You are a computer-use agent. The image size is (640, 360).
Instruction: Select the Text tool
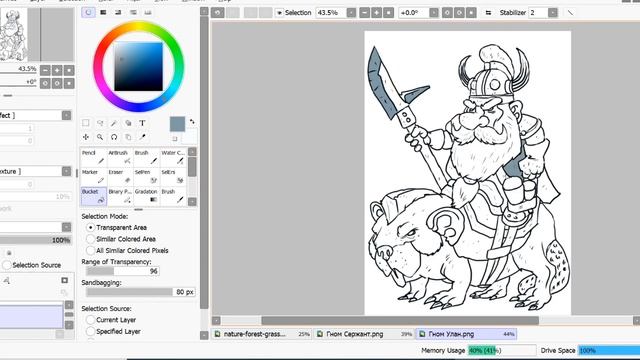click(142, 123)
